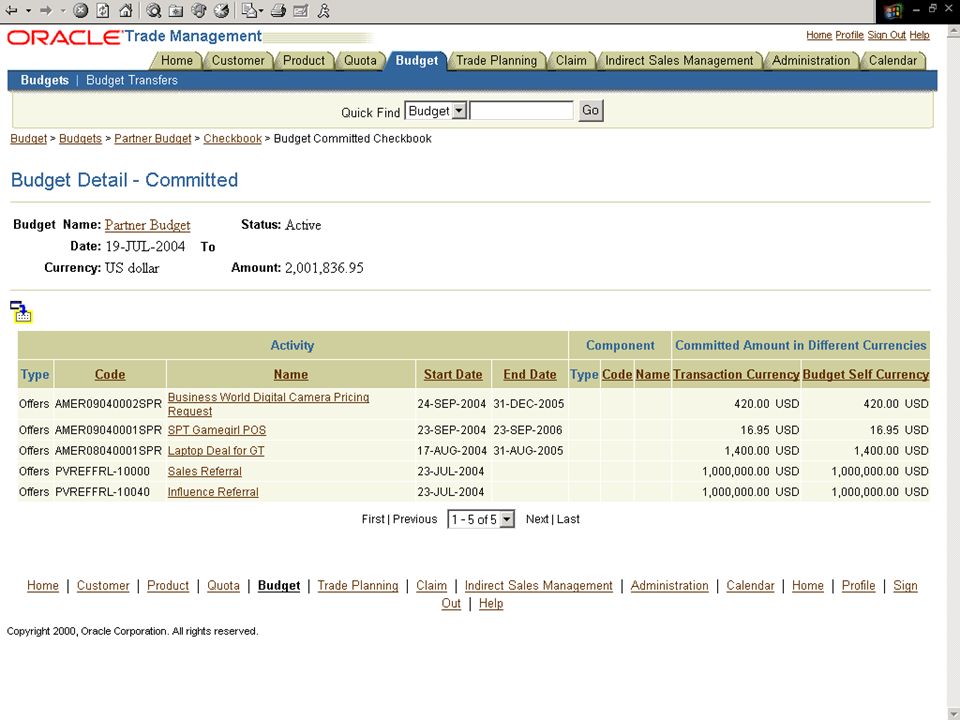Click the Partner Budget breadcrumb link
This screenshot has width=960, height=720.
point(152,138)
